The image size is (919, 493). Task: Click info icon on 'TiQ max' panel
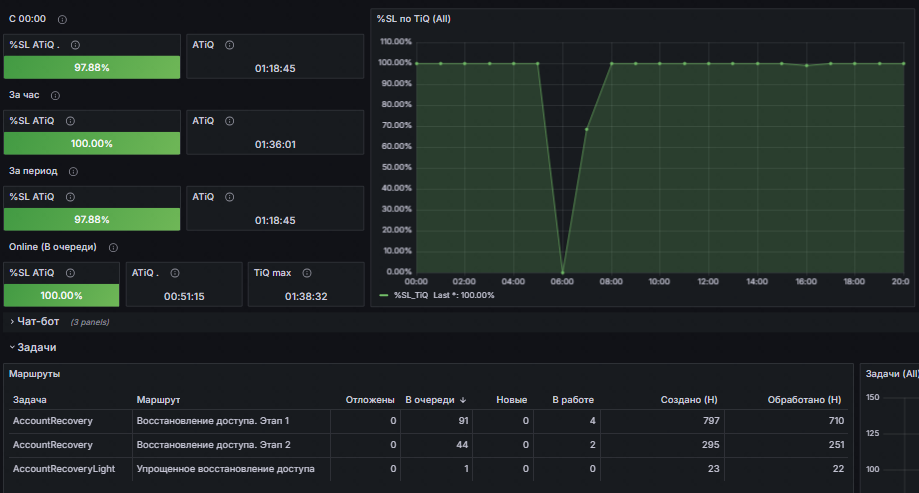pos(307,273)
